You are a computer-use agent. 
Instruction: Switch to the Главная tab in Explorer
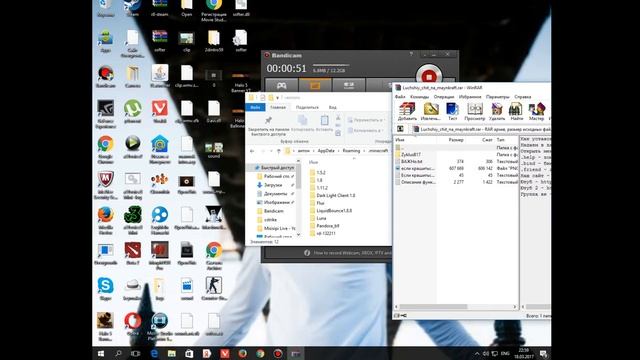278,107
